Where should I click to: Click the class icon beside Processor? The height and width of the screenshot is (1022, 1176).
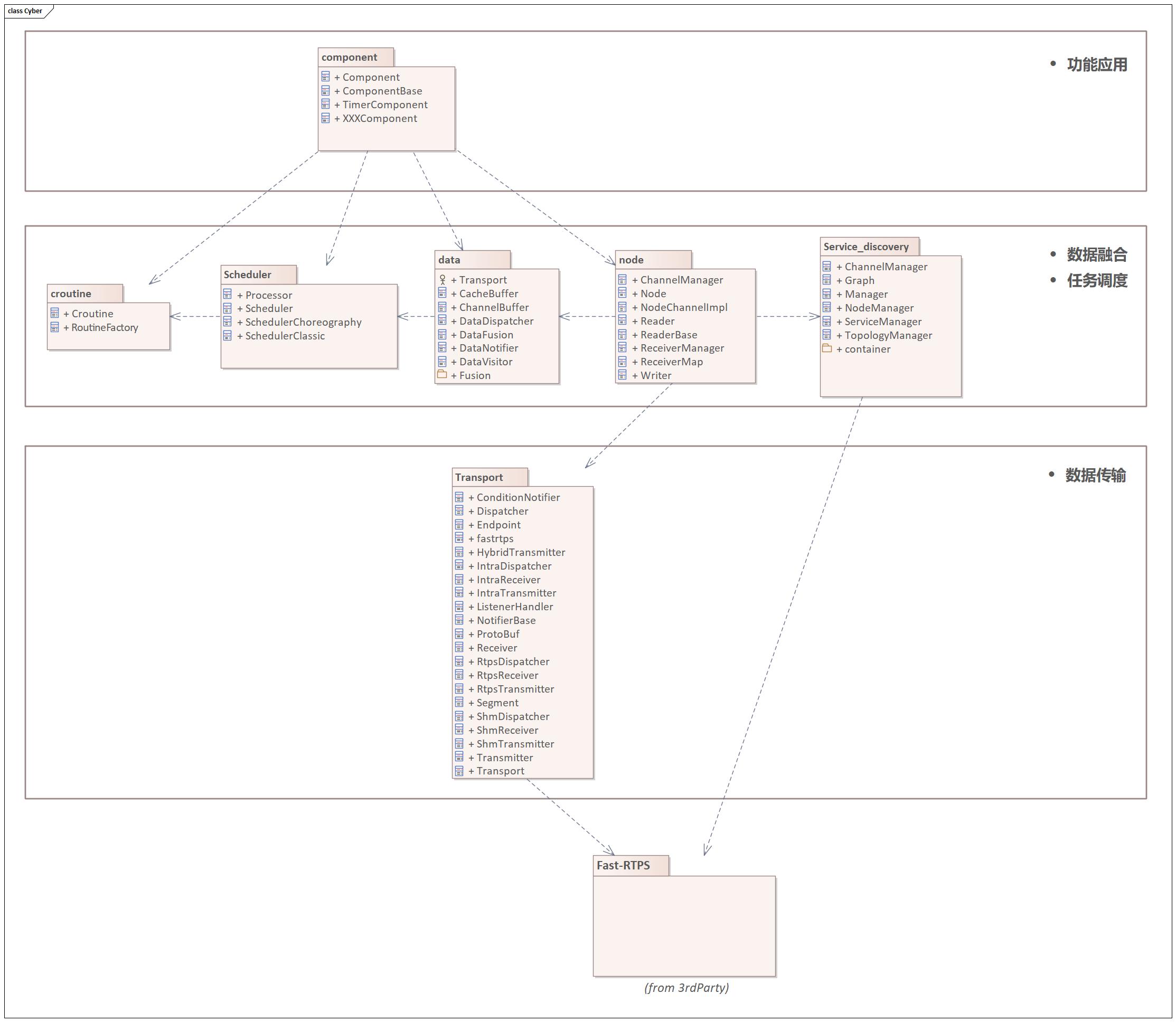pyautogui.click(x=227, y=294)
